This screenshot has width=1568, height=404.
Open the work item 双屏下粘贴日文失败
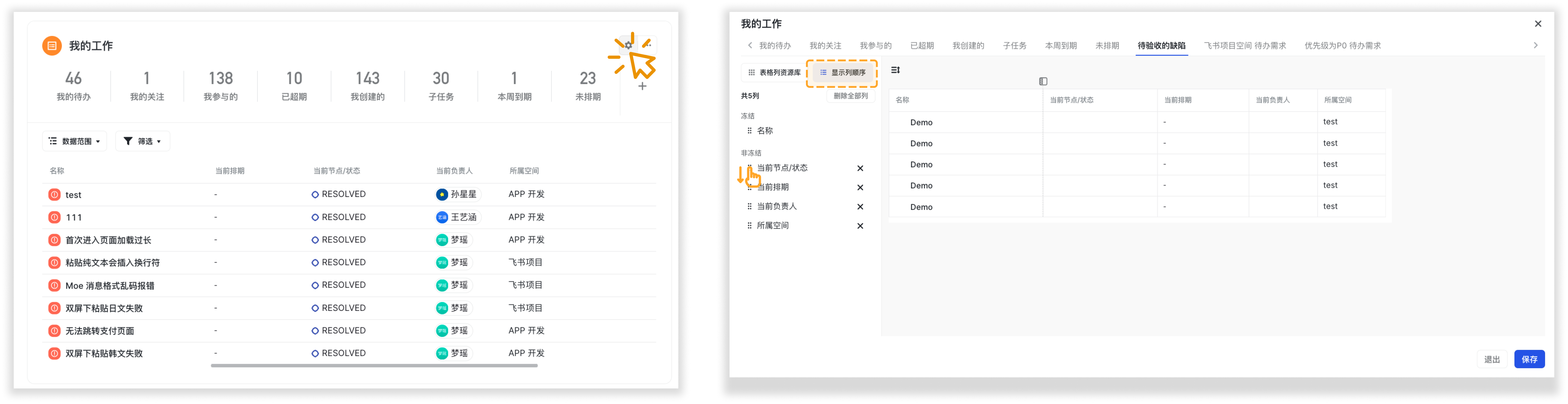click(104, 308)
